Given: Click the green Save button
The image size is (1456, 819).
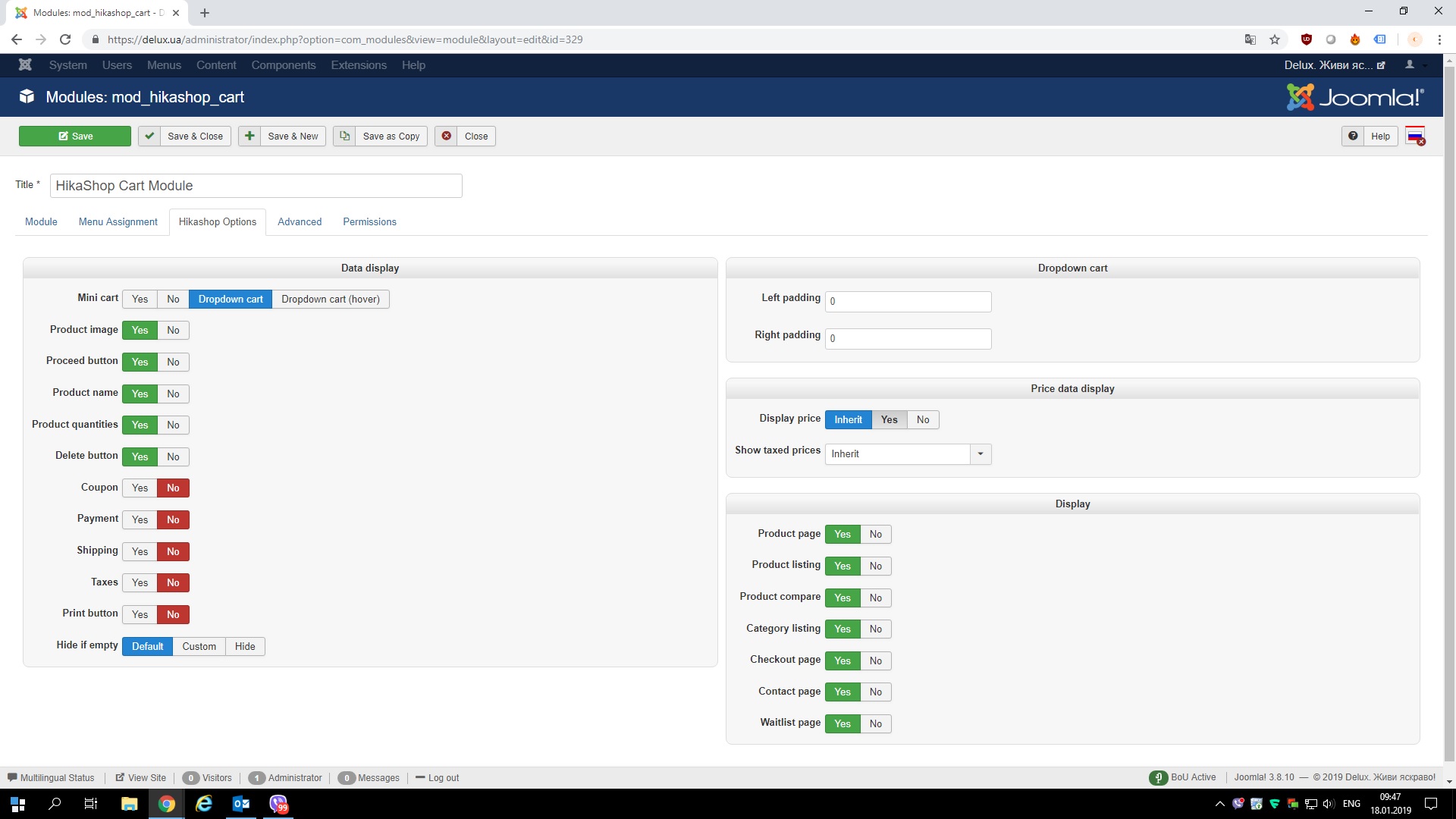Looking at the screenshot, I should tap(75, 136).
